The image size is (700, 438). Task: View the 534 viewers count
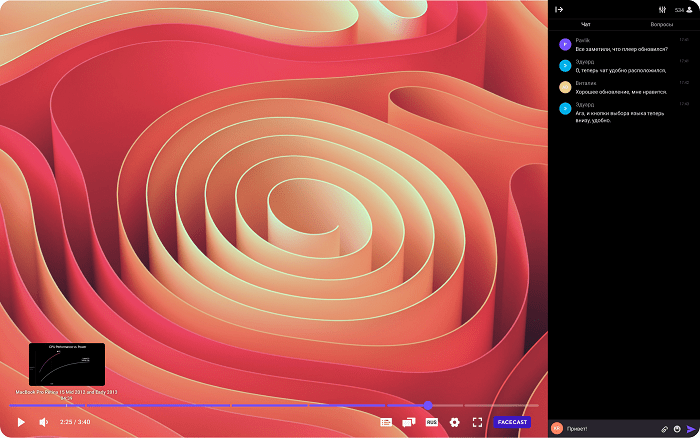coord(683,9)
